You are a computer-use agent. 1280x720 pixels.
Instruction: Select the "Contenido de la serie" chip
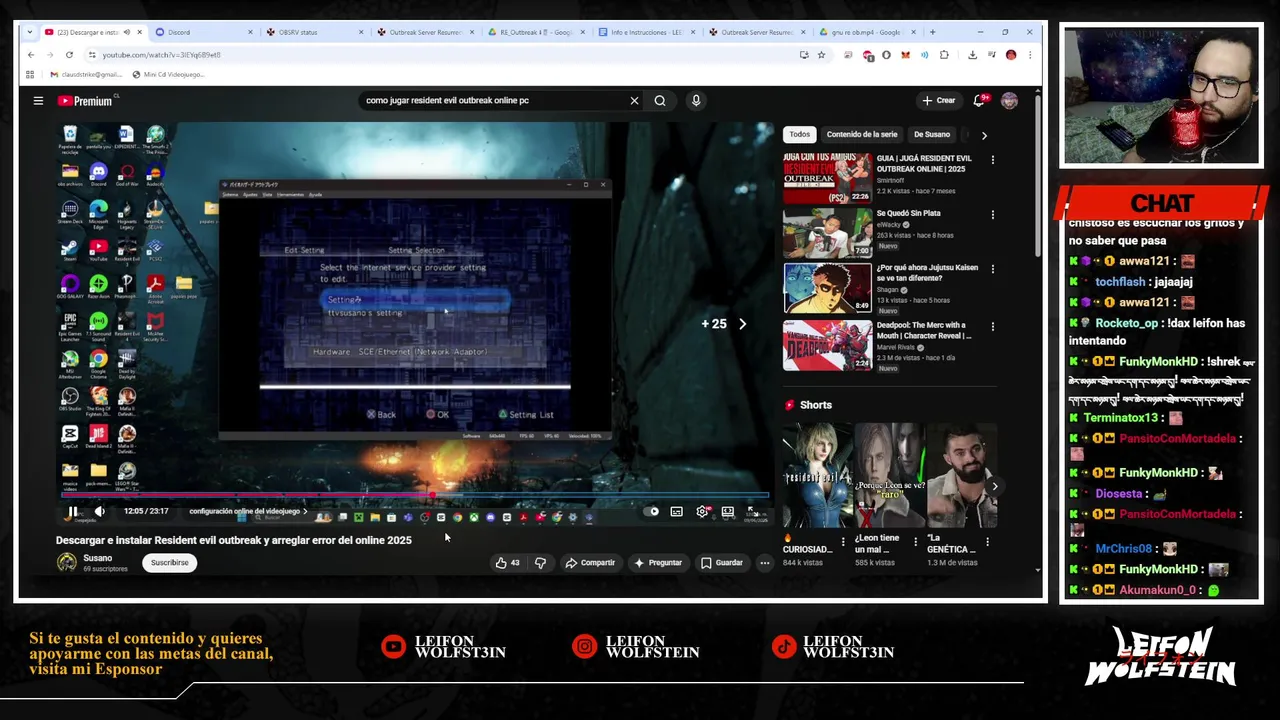pos(862,134)
